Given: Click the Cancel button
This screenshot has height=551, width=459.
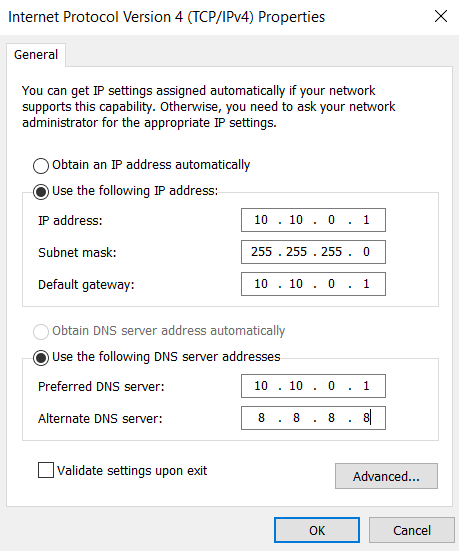Looking at the screenshot, I should [x=412, y=530].
